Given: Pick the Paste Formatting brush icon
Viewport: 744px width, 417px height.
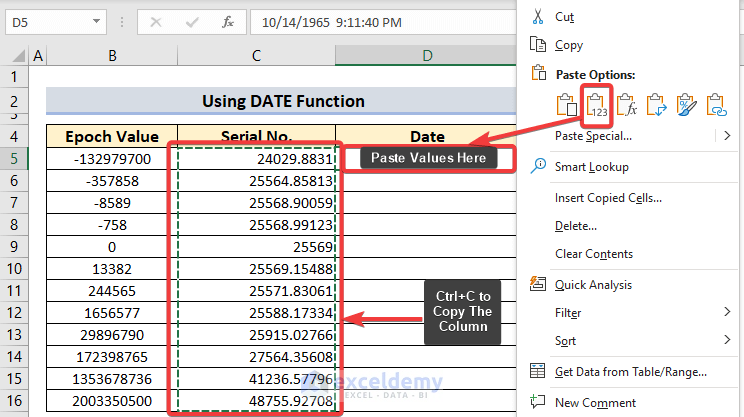Looking at the screenshot, I should pos(687,105).
